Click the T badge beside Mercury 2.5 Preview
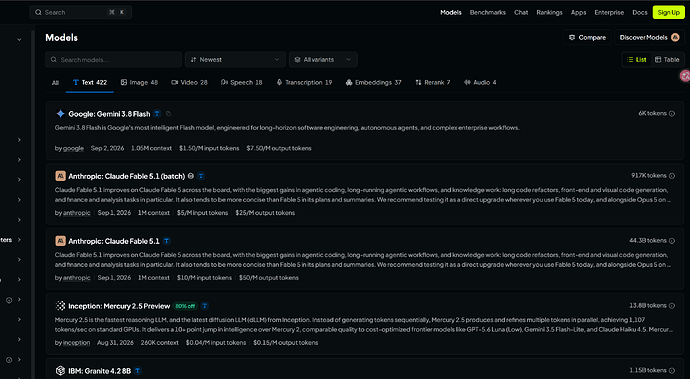This screenshot has height=379, width=690. tap(205, 306)
